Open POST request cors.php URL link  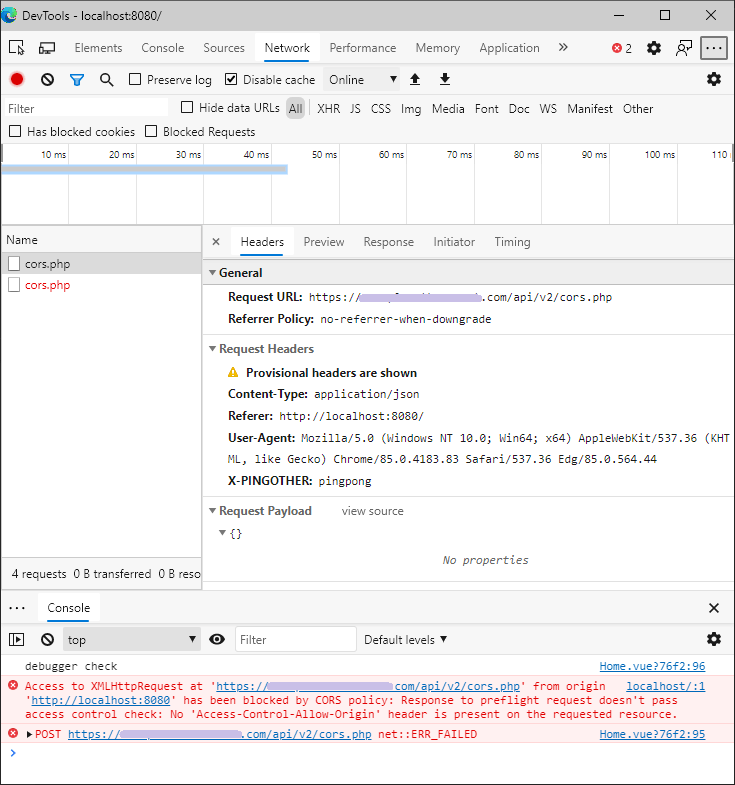click(219, 734)
